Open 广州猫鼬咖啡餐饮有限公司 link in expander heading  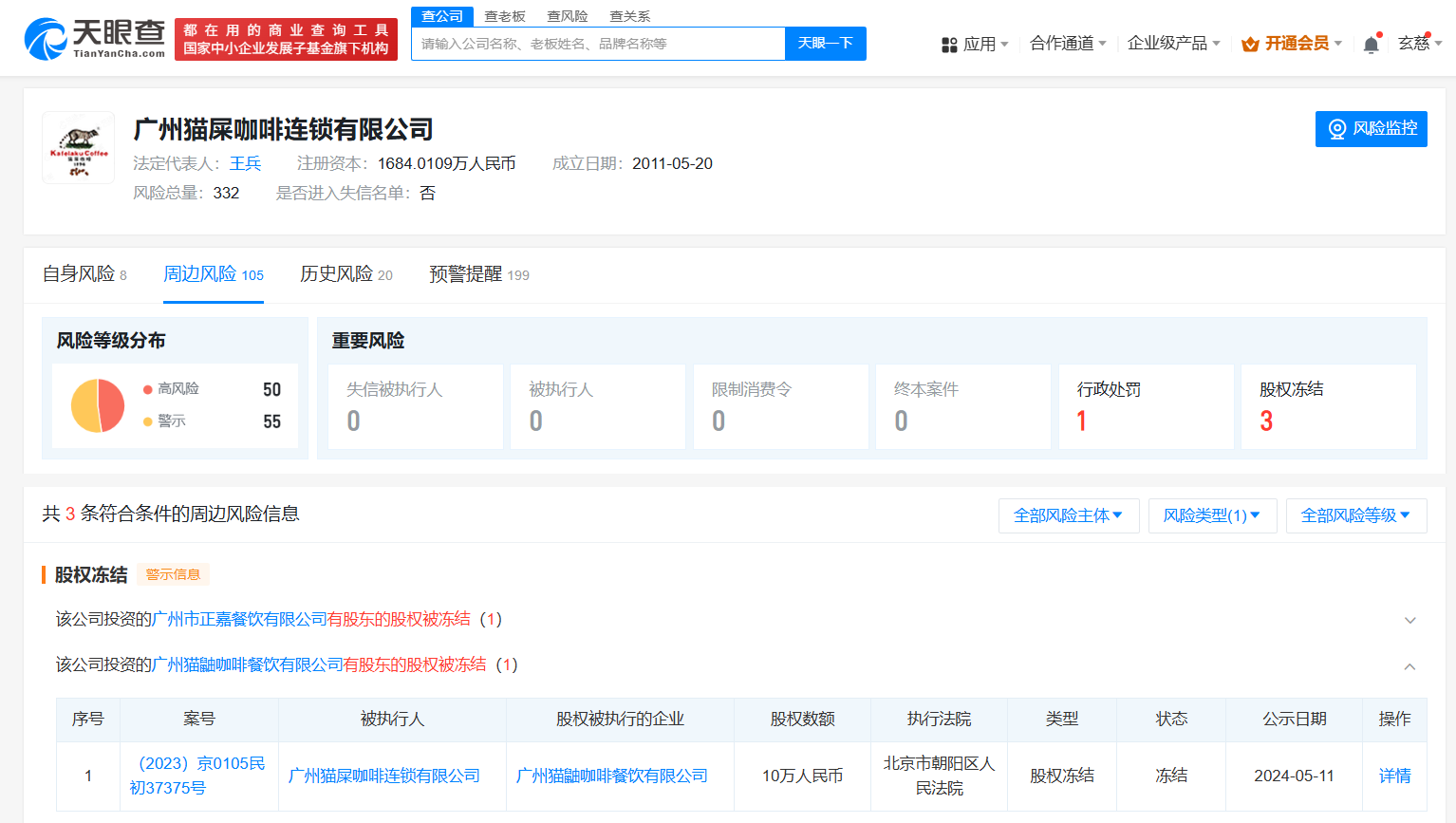(x=247, y=664)
